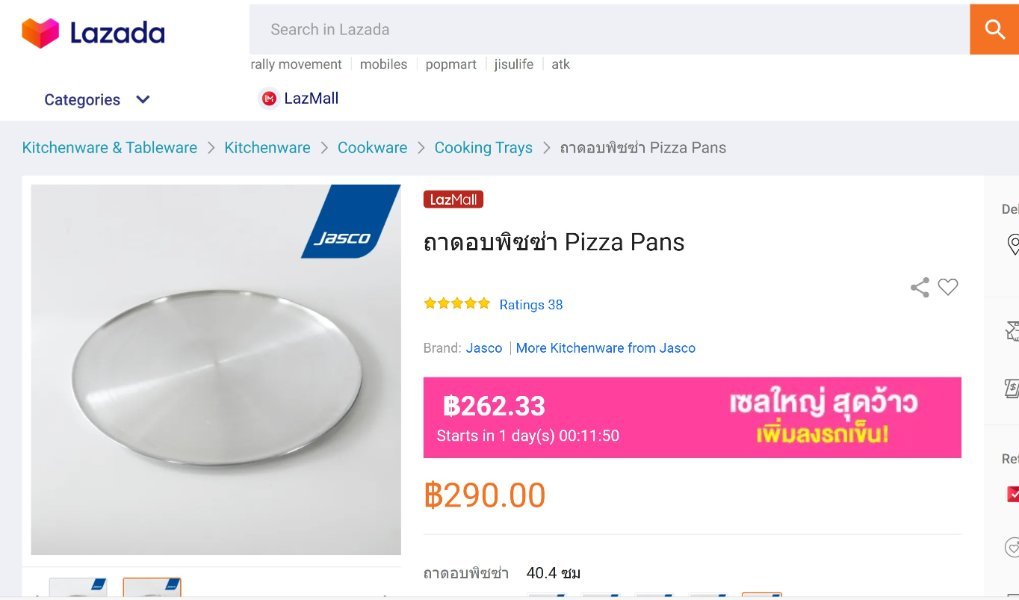Open the Kitchenware & Tableware breadcrumb
The width and height of the screenshot is (1019, 600).
(110, 148)
